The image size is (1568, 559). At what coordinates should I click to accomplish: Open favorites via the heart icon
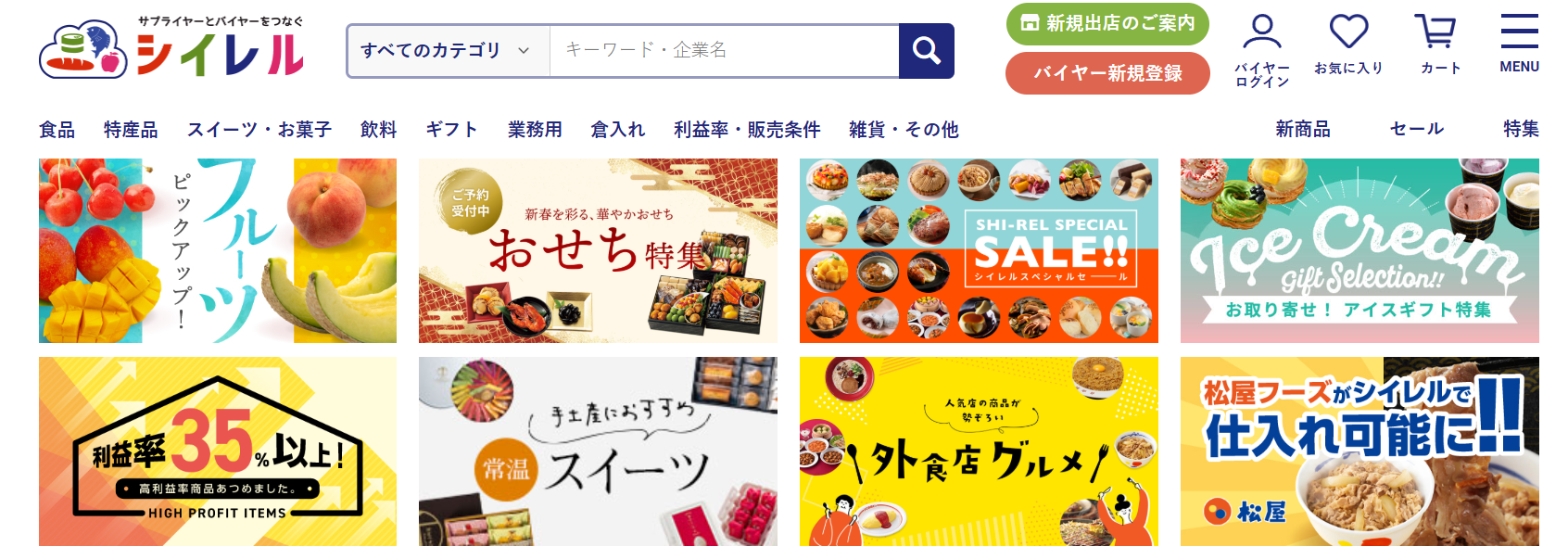1348,44
